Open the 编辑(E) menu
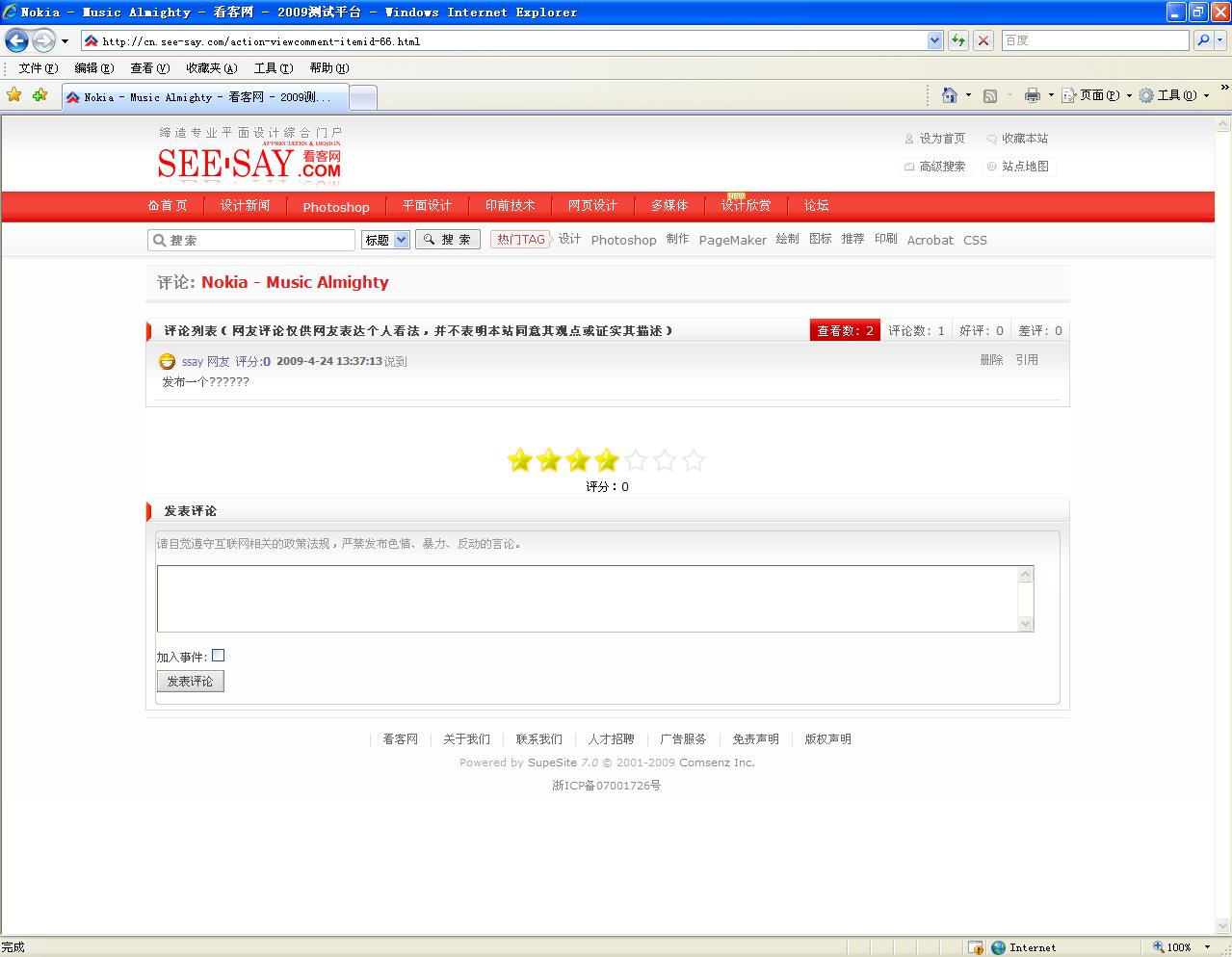 click(94, 68)
